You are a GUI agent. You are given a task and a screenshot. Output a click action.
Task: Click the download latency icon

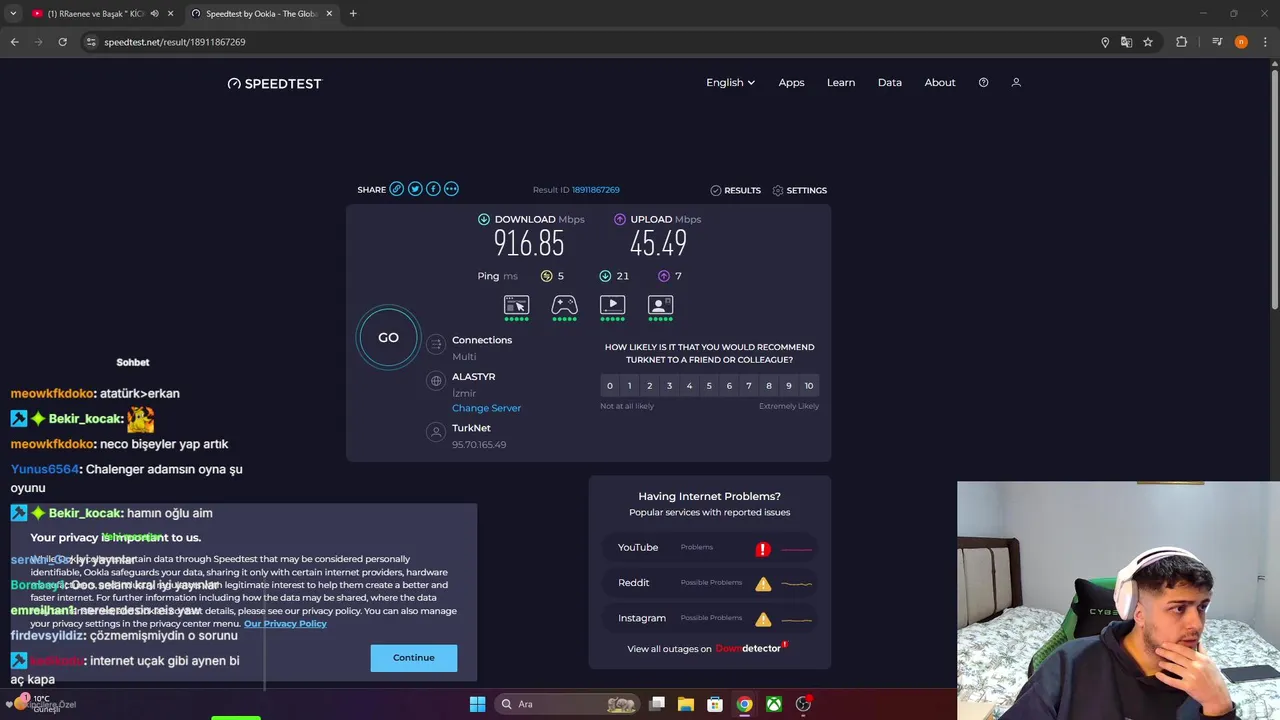(x=605, y=276)
